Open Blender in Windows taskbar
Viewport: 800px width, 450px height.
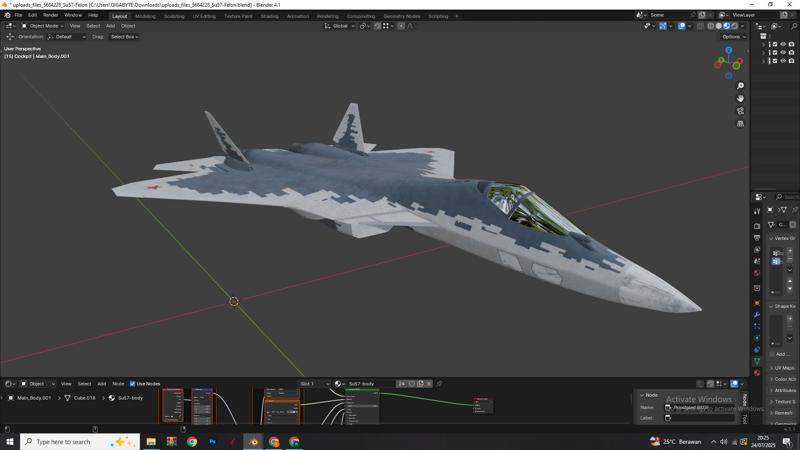253,442
